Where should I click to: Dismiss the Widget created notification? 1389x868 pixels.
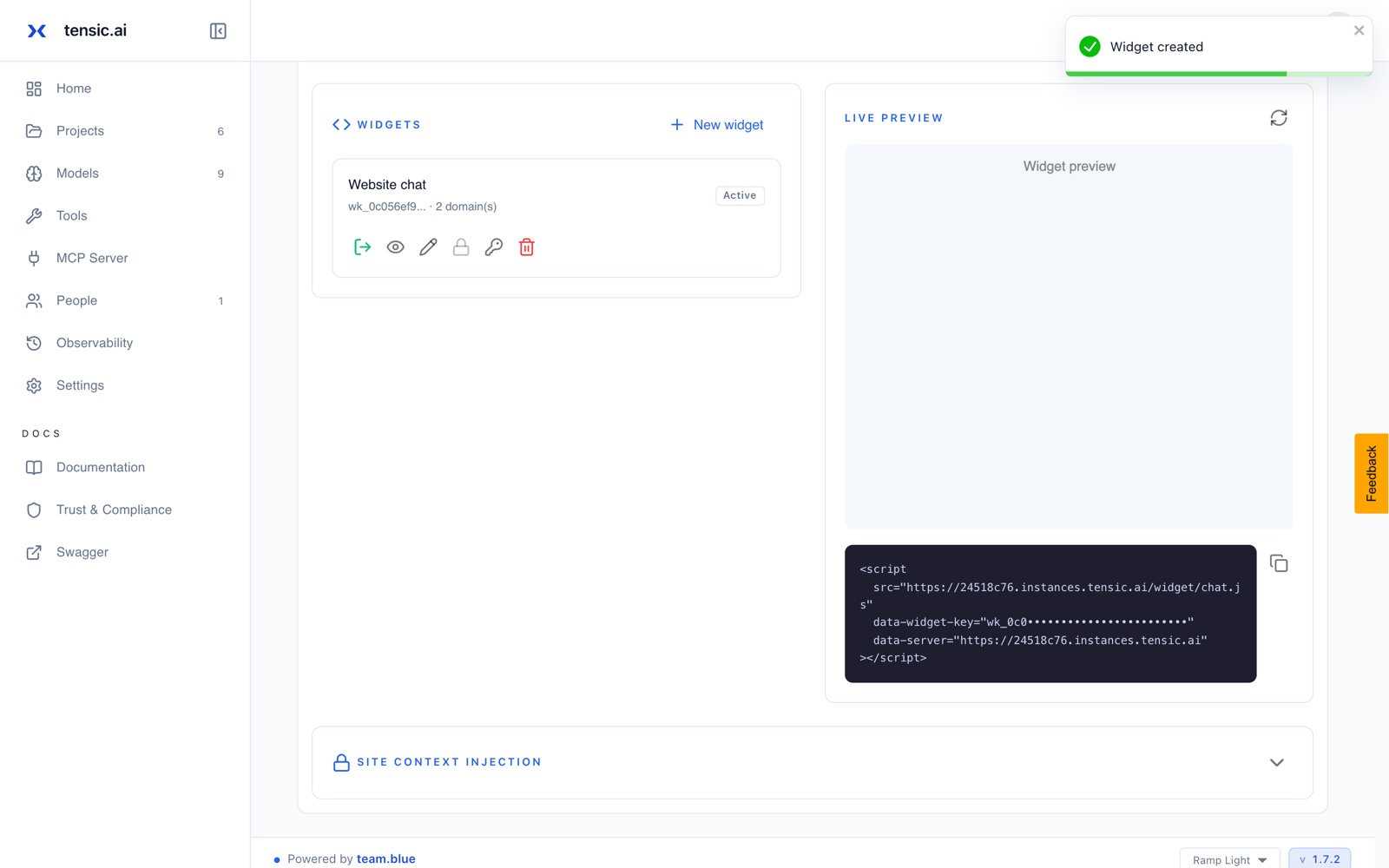tap(1359, 30)
